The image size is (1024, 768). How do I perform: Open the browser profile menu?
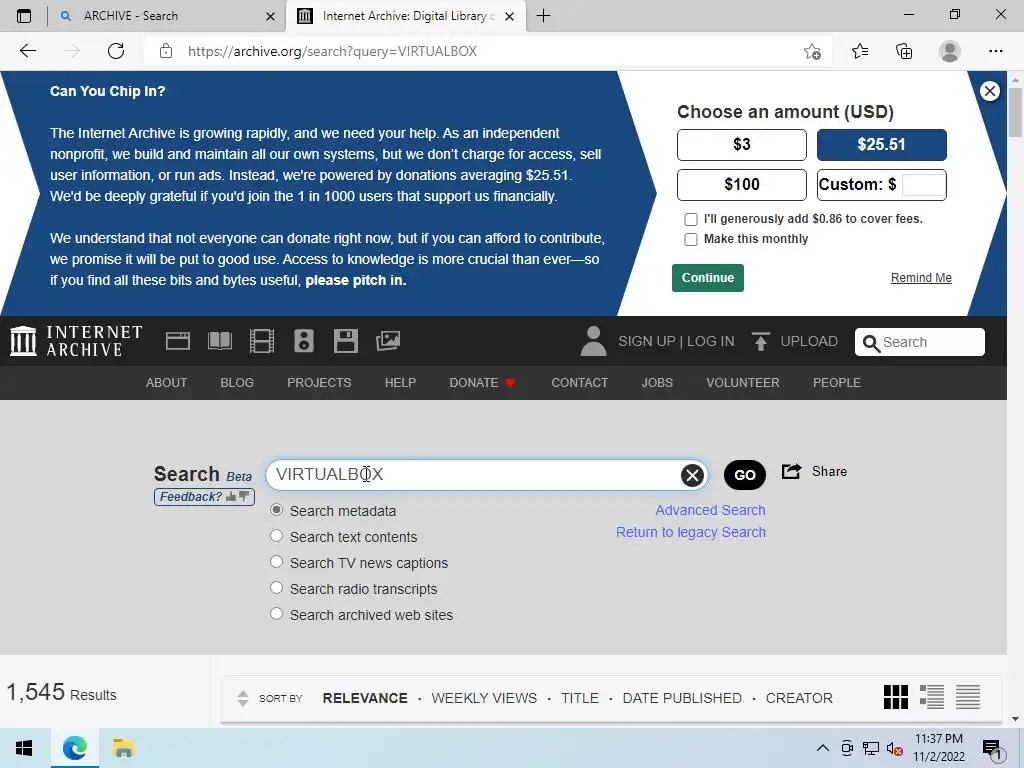950,51
